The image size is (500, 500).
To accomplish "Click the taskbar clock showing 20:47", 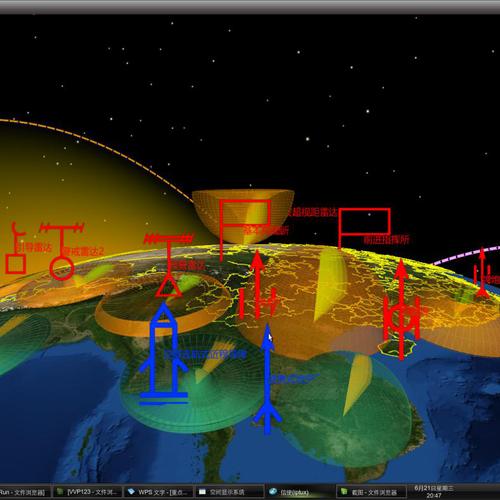I will (434, 492).
